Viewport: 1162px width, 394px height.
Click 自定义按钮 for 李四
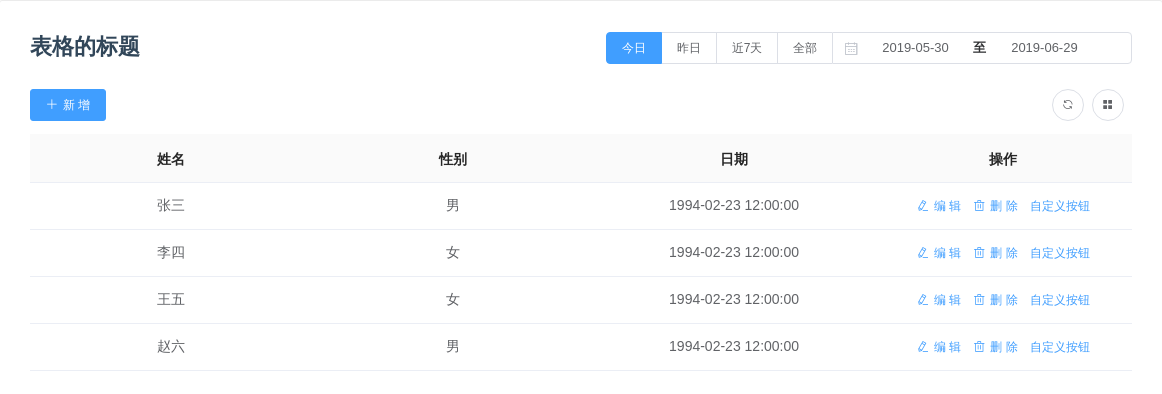(1060, 253)
